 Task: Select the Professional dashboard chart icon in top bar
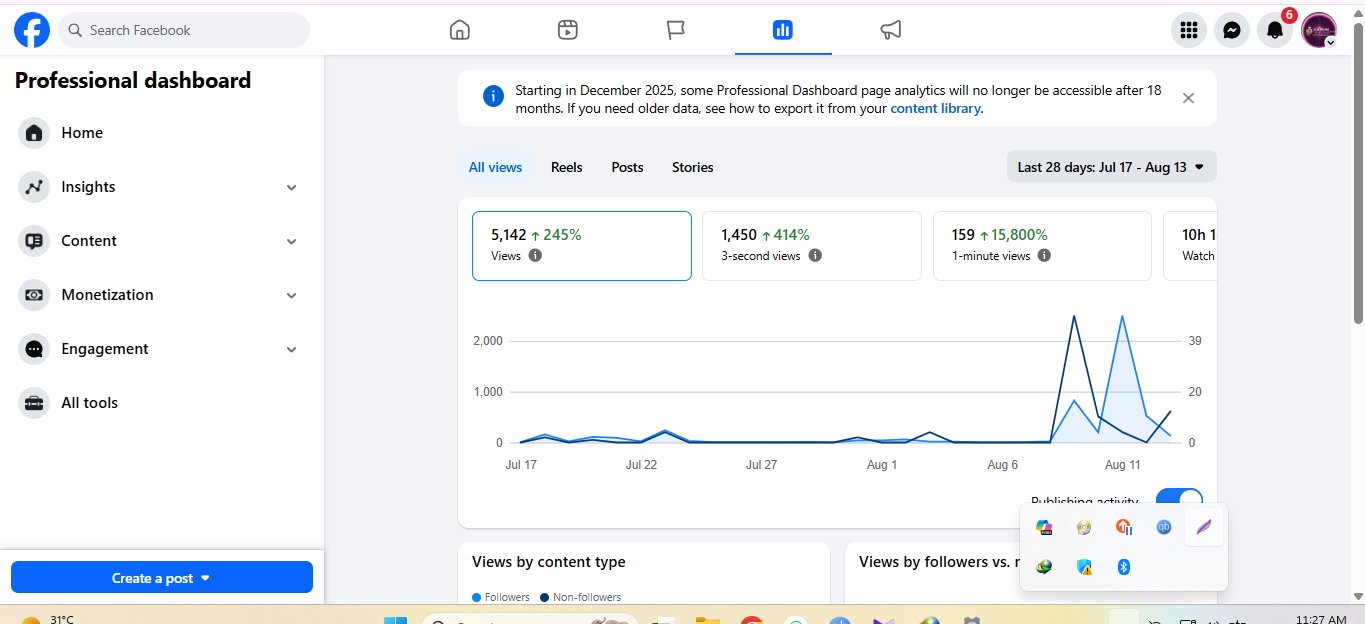[x=783, y=30]
